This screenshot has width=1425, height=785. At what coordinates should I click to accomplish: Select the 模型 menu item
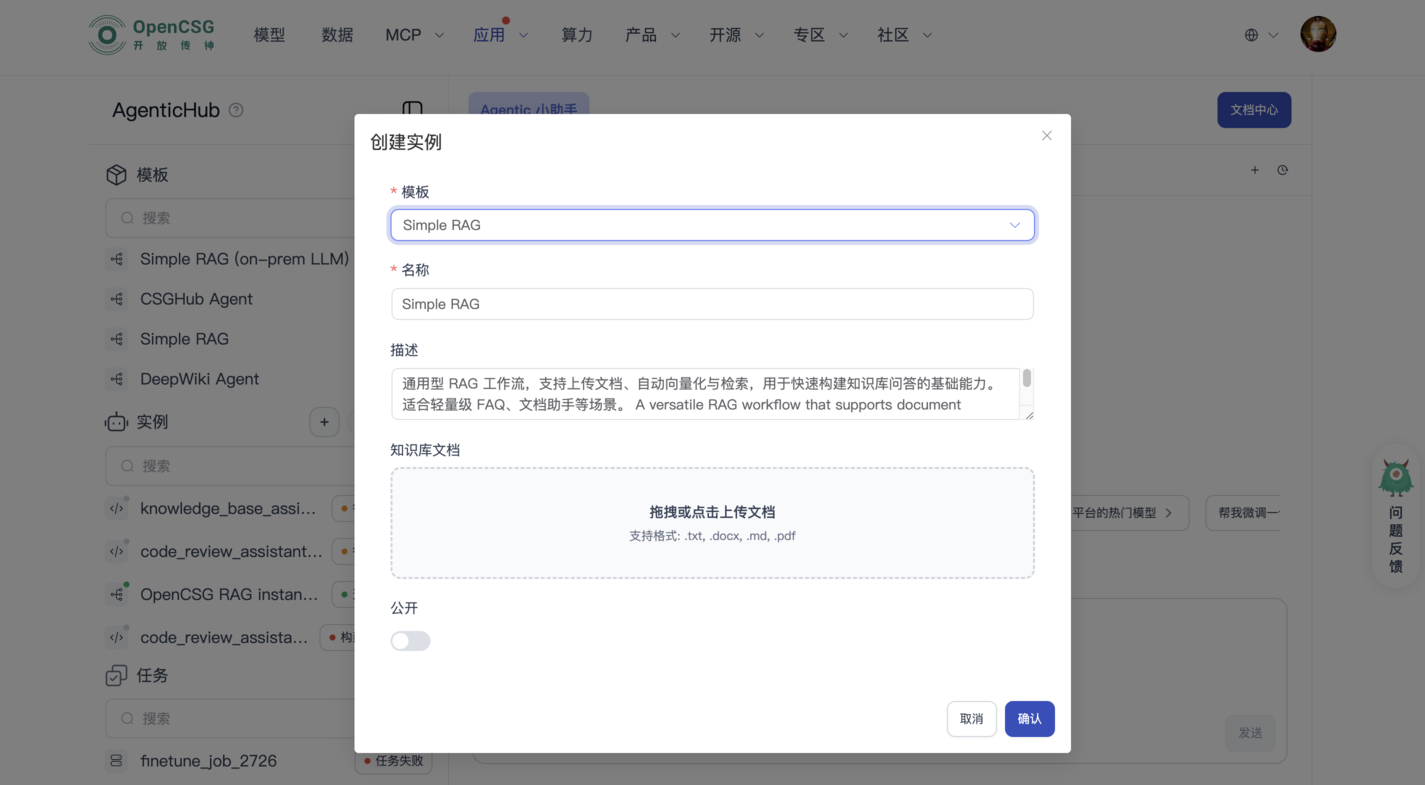point(268,33)
